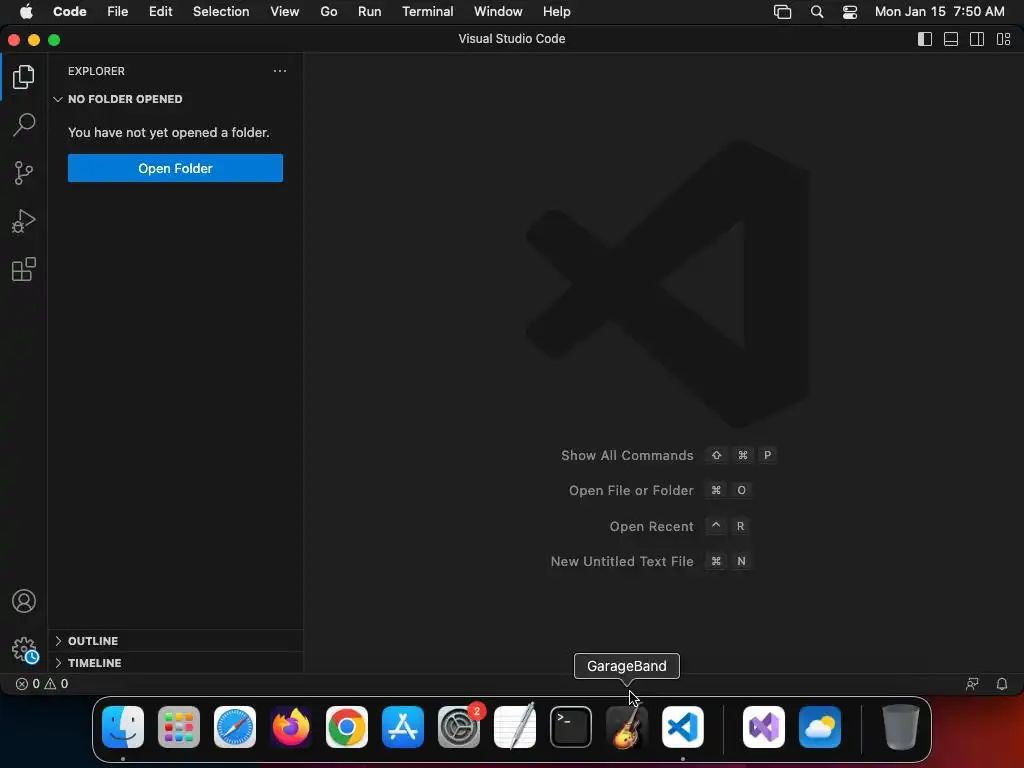Open the Apple menu
The height and width of the screenshot is (768, 1024).
pyautogui.click(x=26, y=12)
